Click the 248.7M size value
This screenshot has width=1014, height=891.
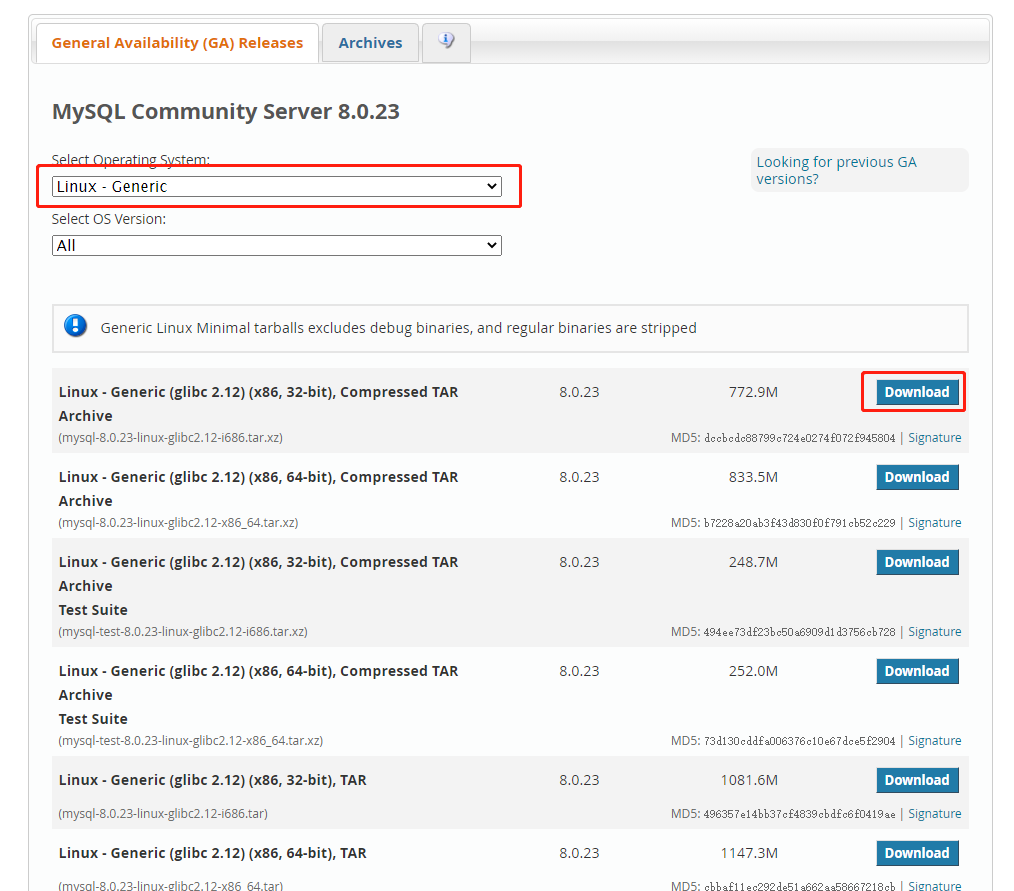[x=753, y=563]
